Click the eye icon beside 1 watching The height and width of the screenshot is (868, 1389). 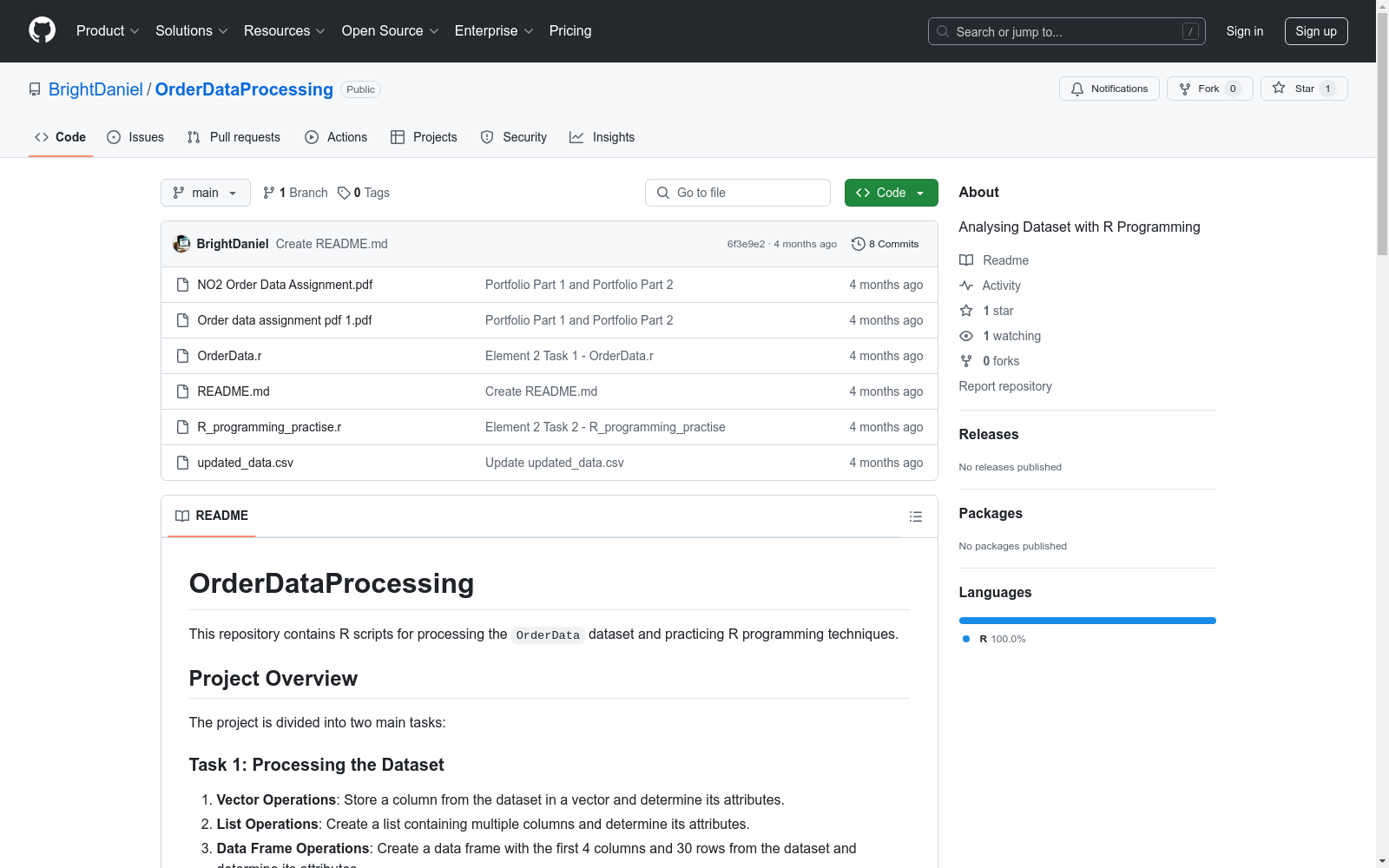click(x=966, y=336)
